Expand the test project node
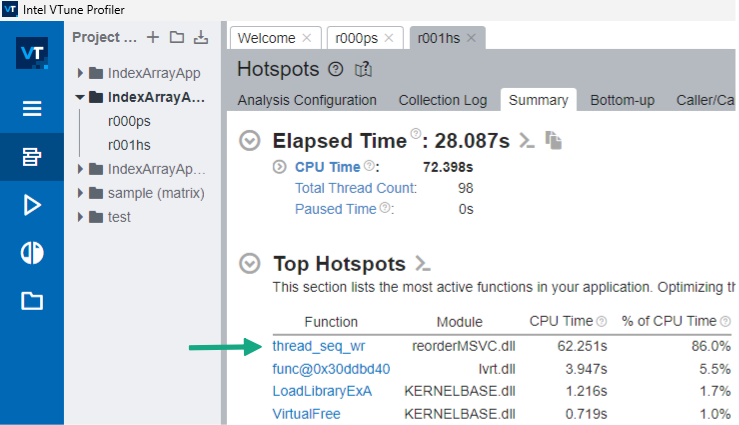The image size is (739, 425). (80, 217)
